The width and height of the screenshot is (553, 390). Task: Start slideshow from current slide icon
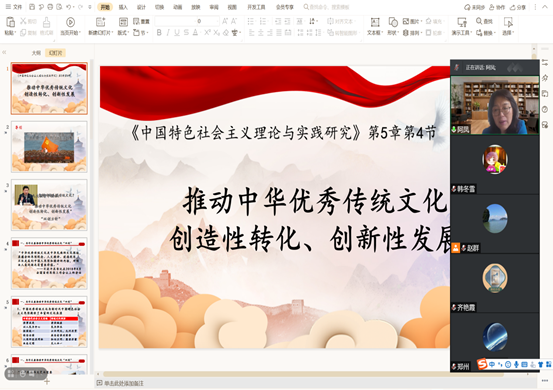pos(70,23)
